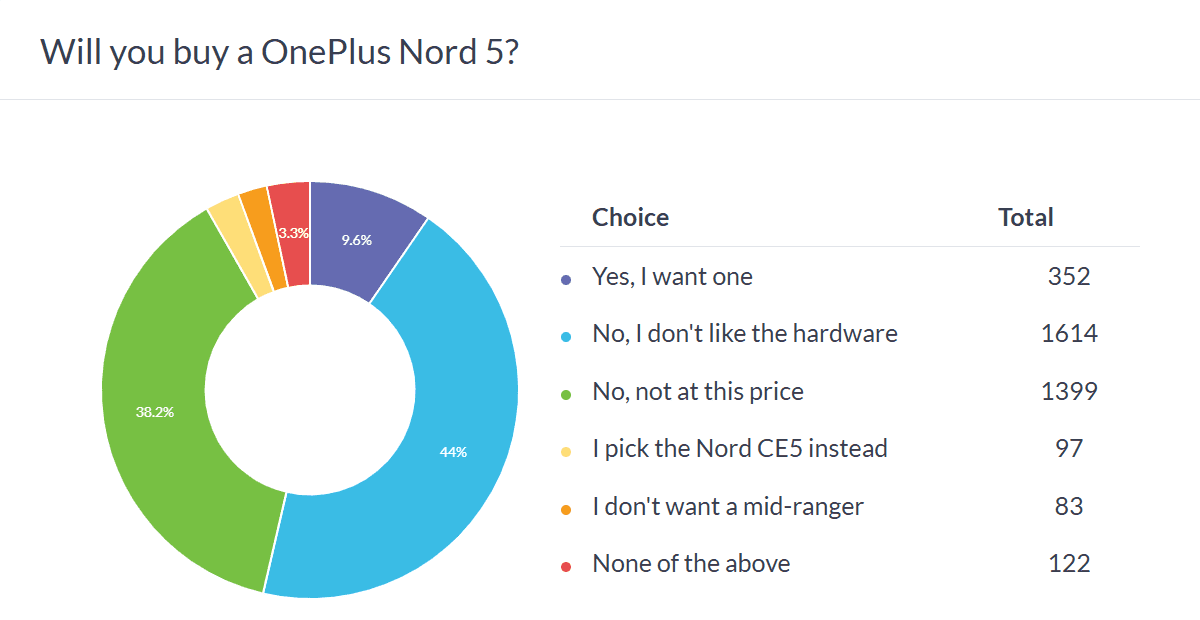Click the blue 44% donut segment
The height and width of the screenshot is (620, 1200).
452,450
